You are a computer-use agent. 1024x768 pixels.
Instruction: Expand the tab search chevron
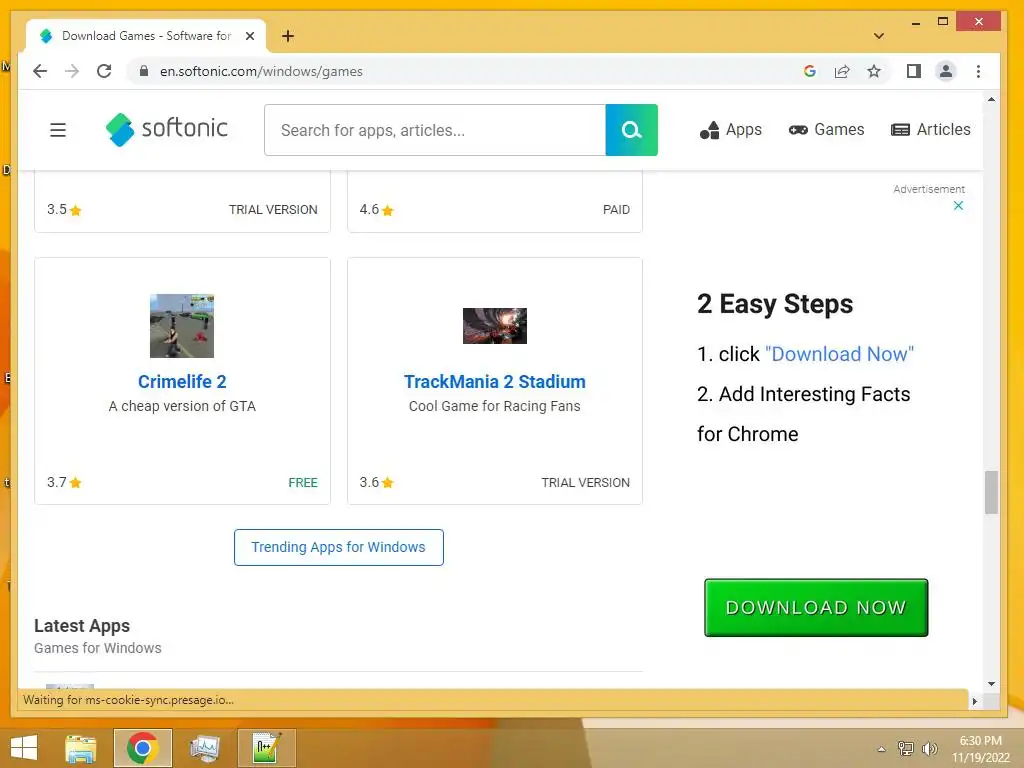tap(879, 36)
